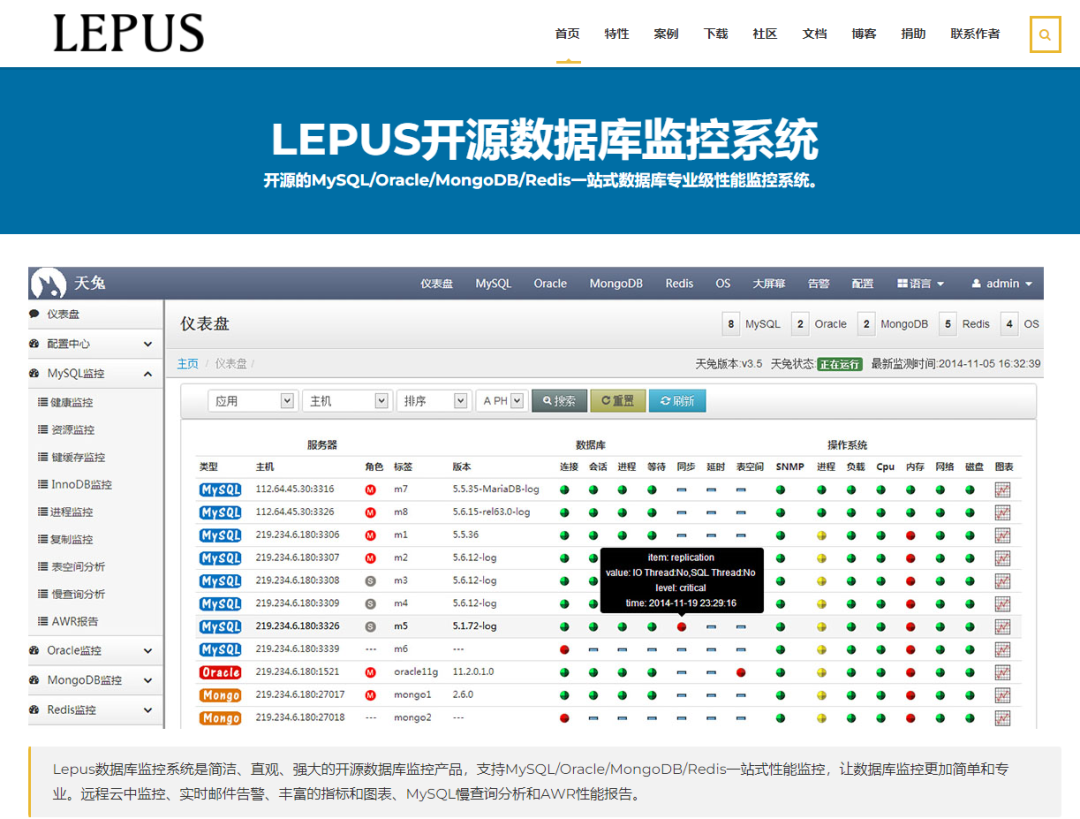The height and width of the screenshot is (819, 1080).
Task: Click the red replication status dot in m5 row
Action: click(x=681, y=627)
